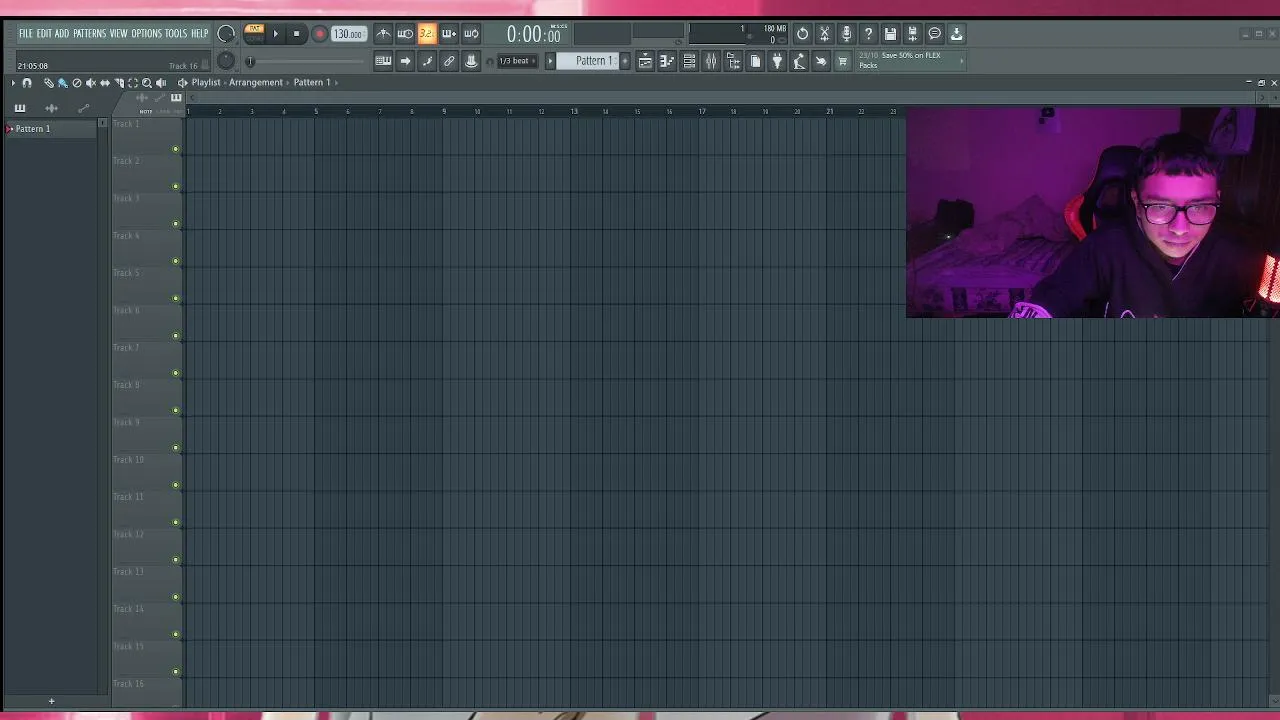Toggle loop recording
The height and width of the screenshot is (720, 1280).
click(x=471, y=34)
